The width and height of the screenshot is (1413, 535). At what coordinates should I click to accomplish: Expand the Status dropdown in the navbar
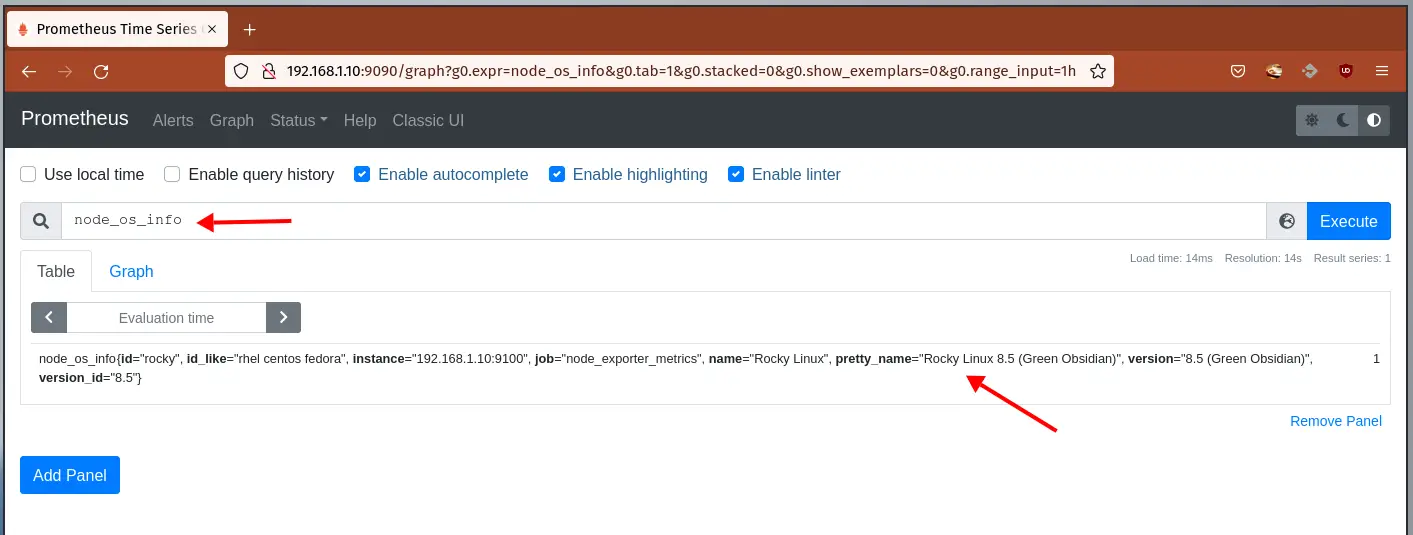pos(299,120)
